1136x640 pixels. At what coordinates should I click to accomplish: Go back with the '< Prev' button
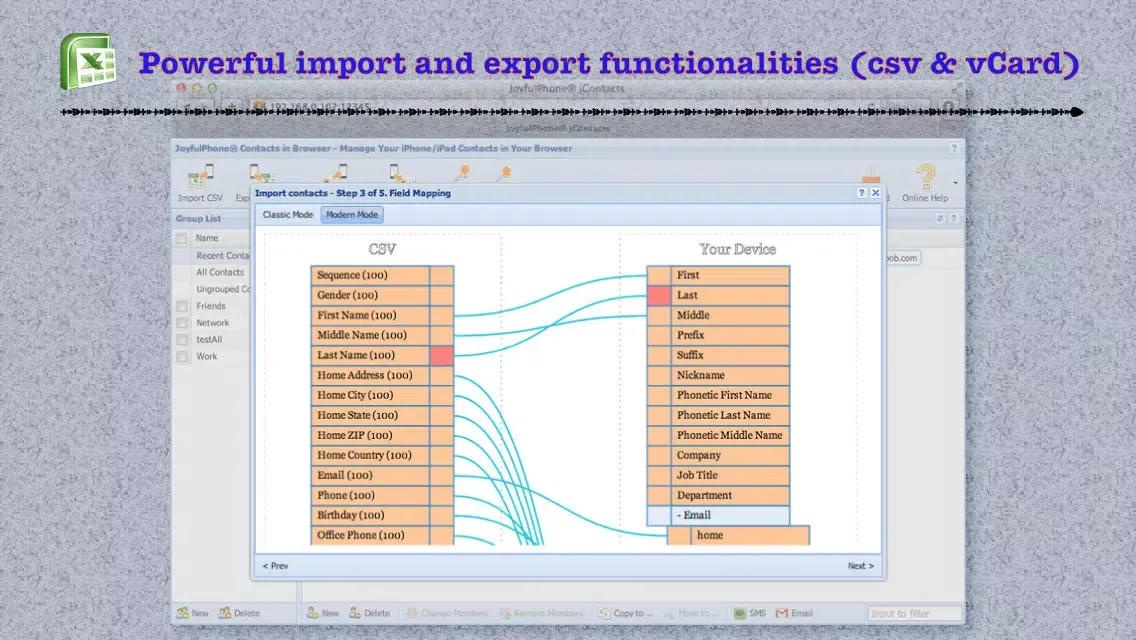point(275,566)
